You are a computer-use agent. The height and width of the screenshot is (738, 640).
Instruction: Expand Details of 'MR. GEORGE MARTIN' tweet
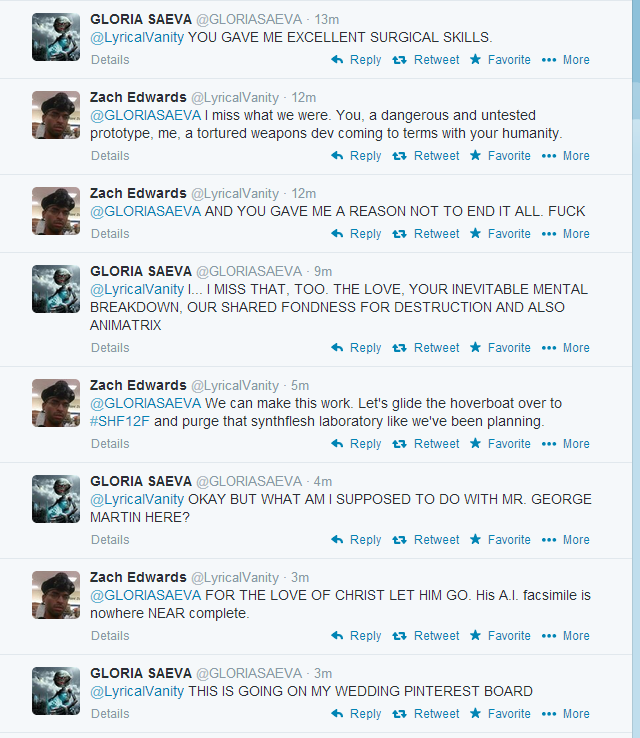point(110,540)
